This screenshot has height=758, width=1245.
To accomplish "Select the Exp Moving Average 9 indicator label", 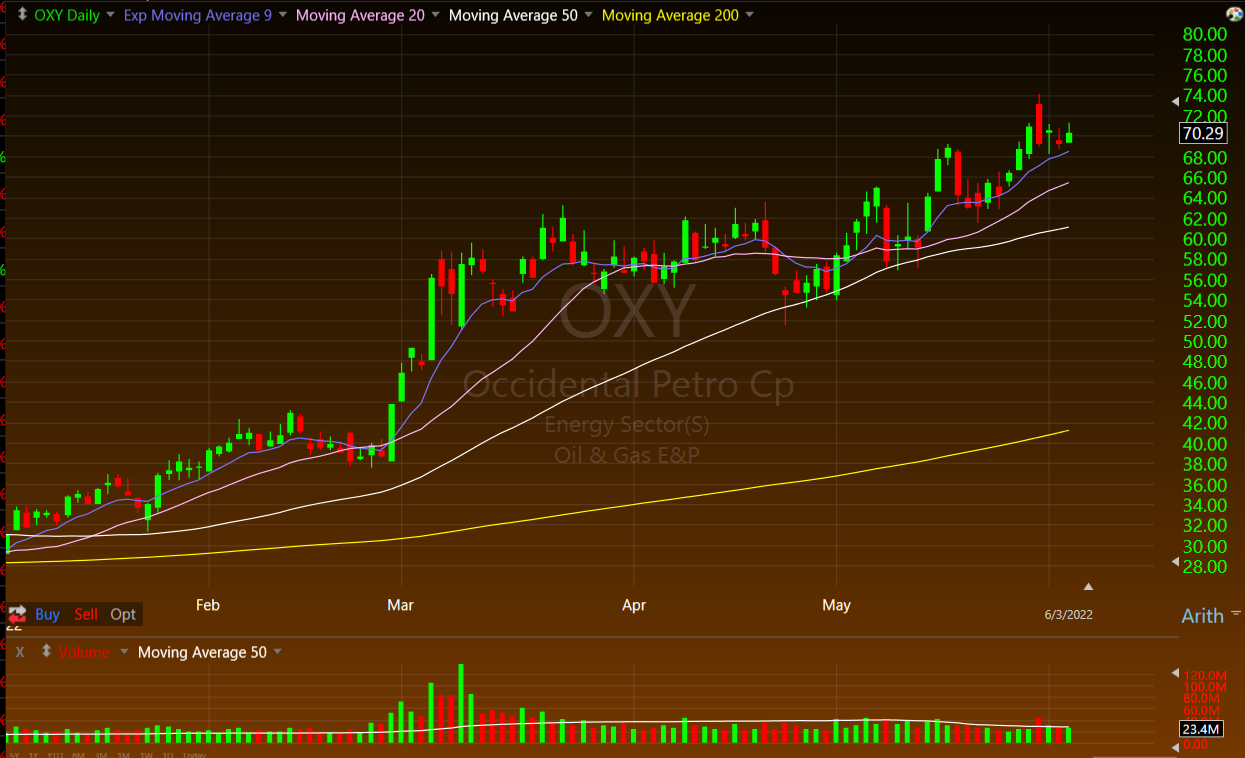I will tap(198, 15).
